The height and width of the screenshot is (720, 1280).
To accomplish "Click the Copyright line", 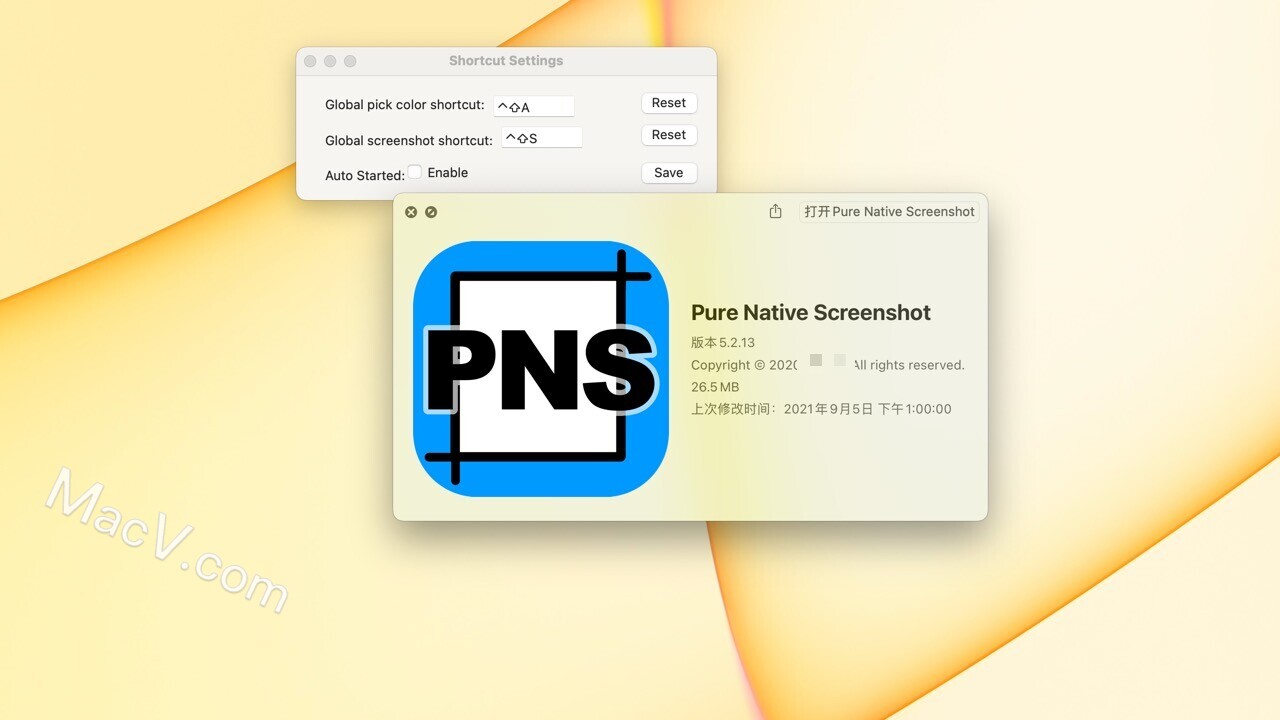I will click(x=828, y=365).
